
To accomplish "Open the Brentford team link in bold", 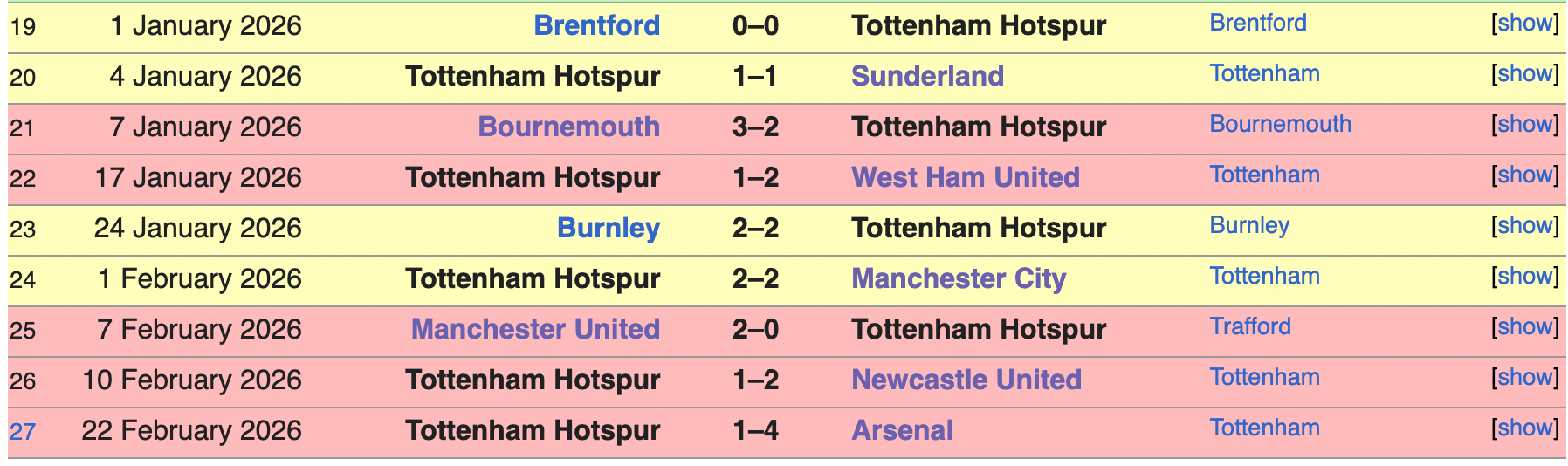I will [596, 25].
